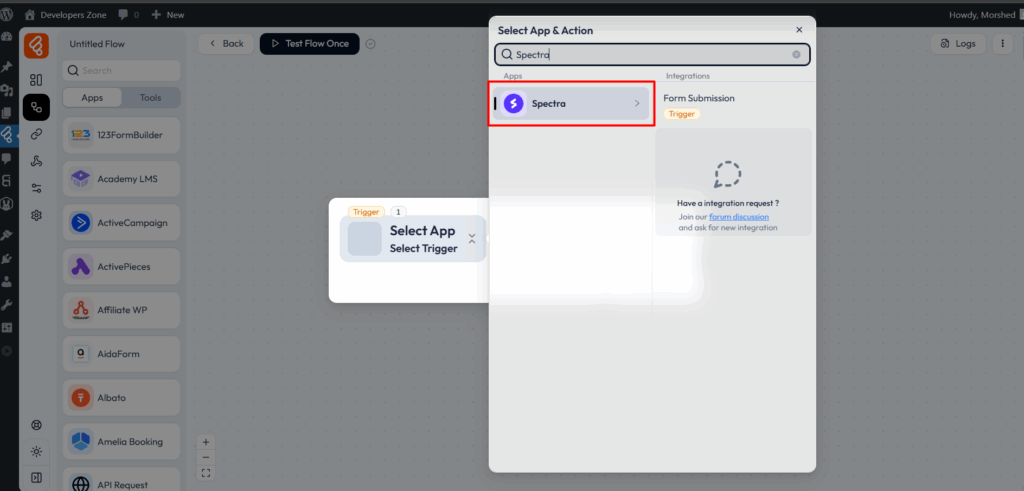
Task: Expand the Select App trigger node chevron
Action: (x=472, y=238)
